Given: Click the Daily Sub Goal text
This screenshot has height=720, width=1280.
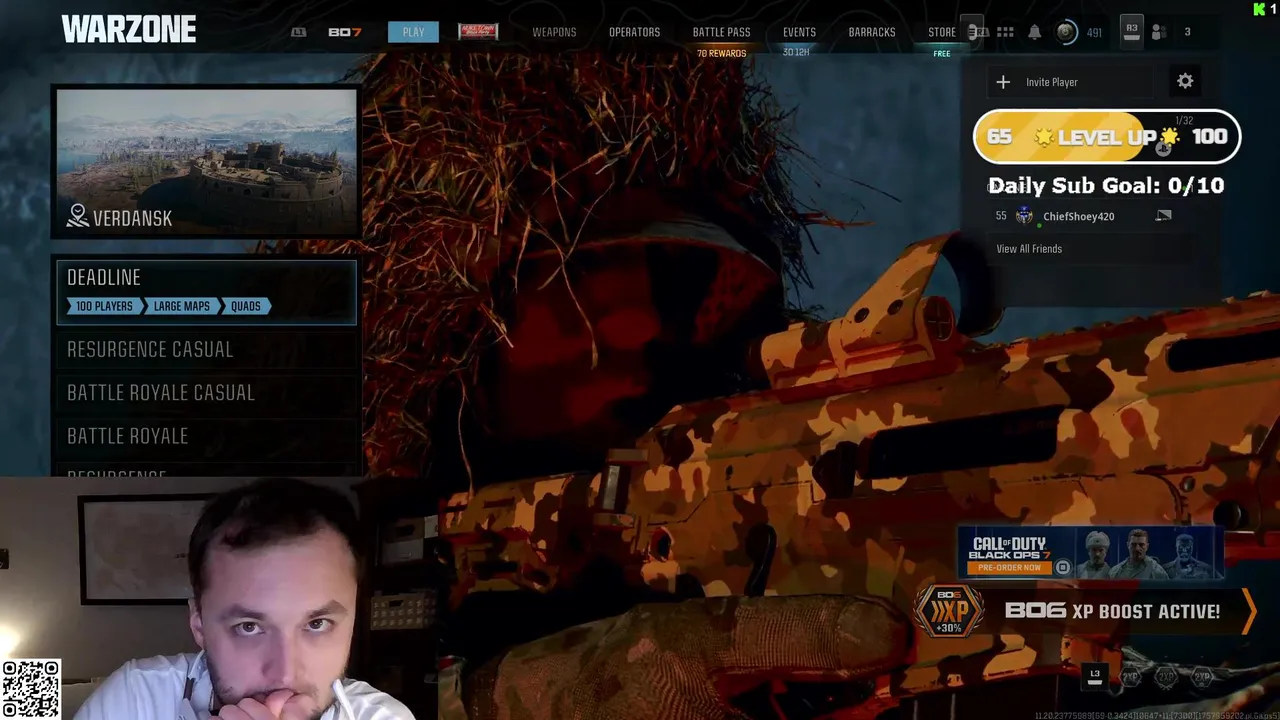Looking at the screenshot, I should [1105, 185].
